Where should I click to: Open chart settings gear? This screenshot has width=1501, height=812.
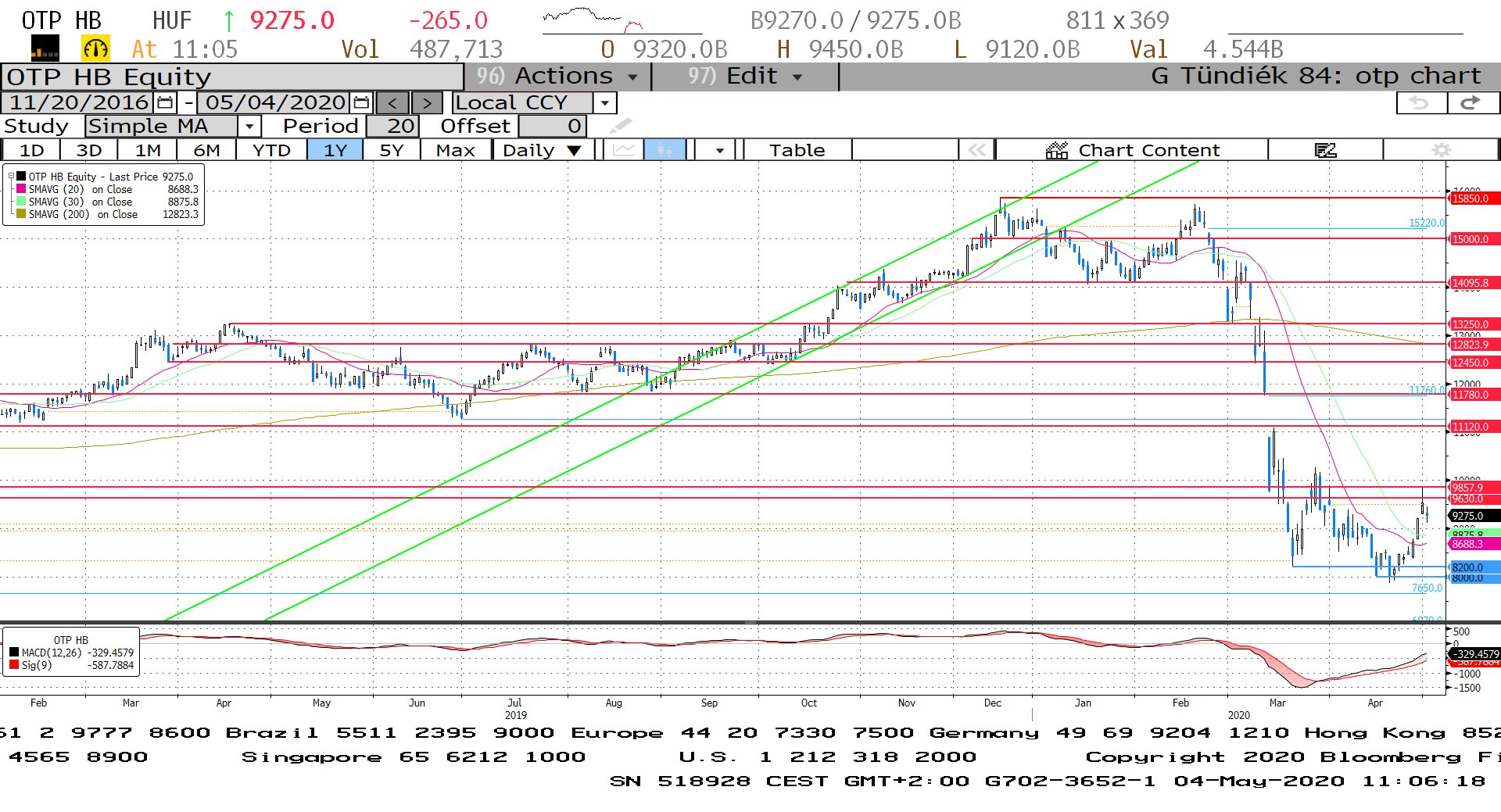point(1441,150)
